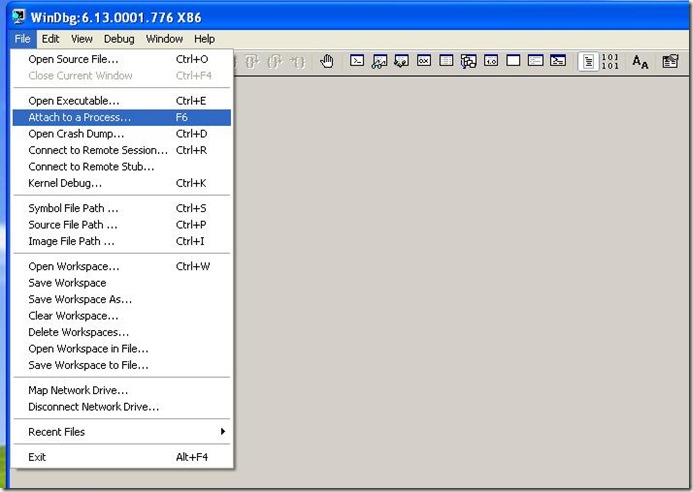Open the Watch window toolbar icon
This screenshot has width=693, height=492.
point(379,61)
